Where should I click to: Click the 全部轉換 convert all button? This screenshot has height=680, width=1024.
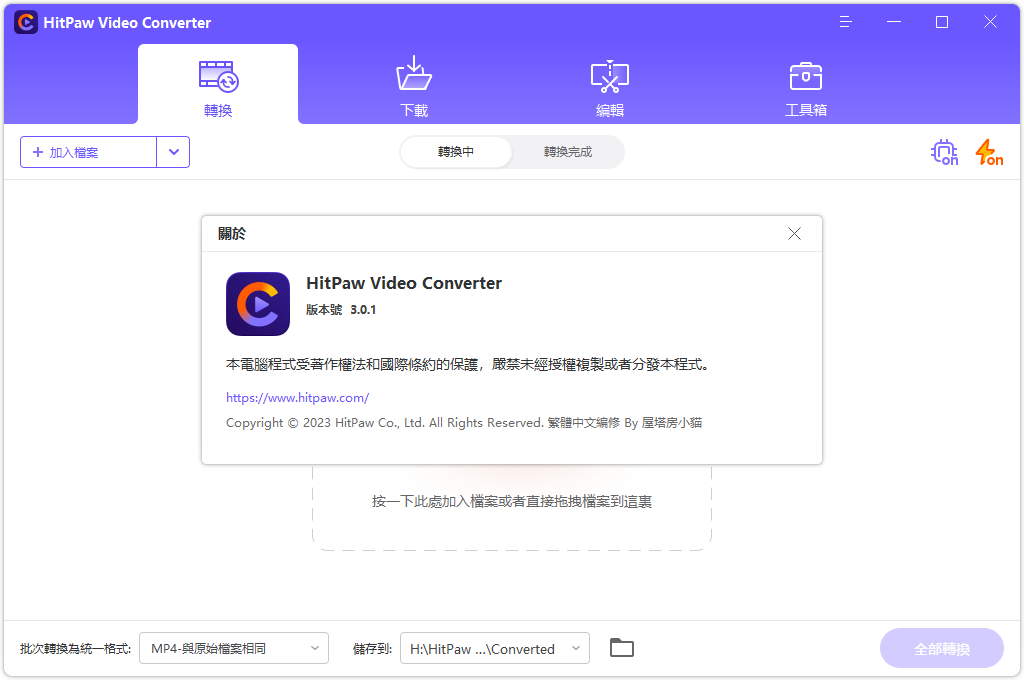(942, 648)
